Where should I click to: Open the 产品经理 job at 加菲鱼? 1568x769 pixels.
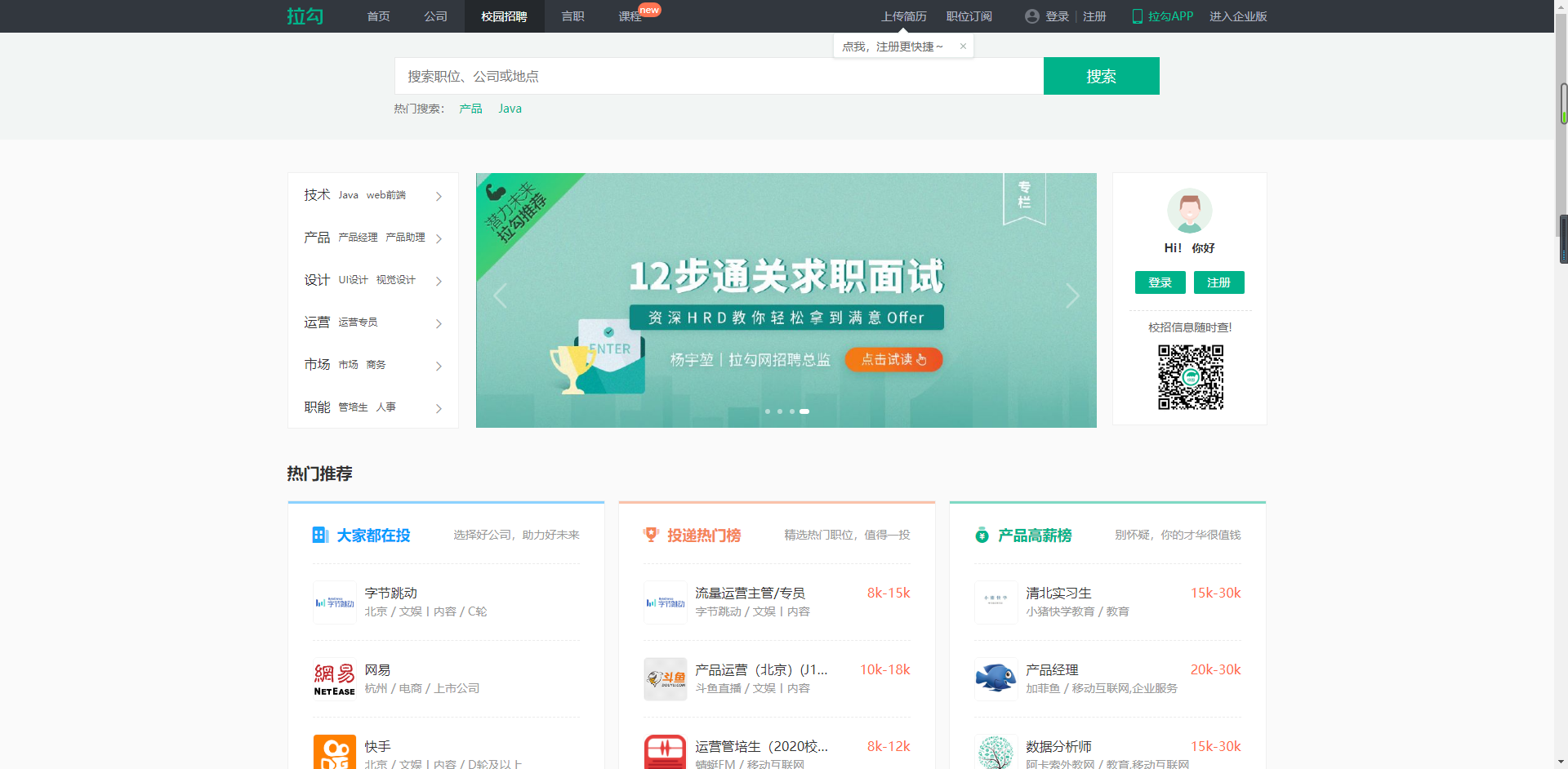click(1052, 669)
